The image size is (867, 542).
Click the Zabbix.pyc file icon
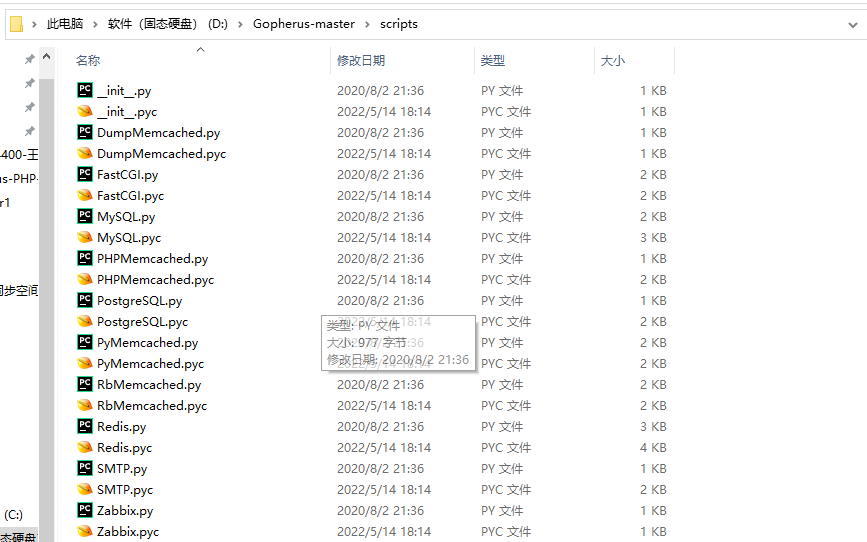coord(85,531)
